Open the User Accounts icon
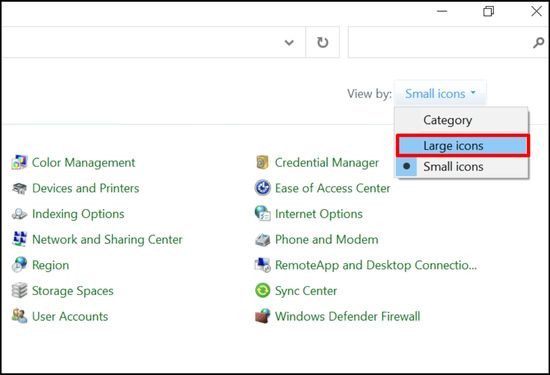Screen dimensions: 550x375 [x=19, y=316]
